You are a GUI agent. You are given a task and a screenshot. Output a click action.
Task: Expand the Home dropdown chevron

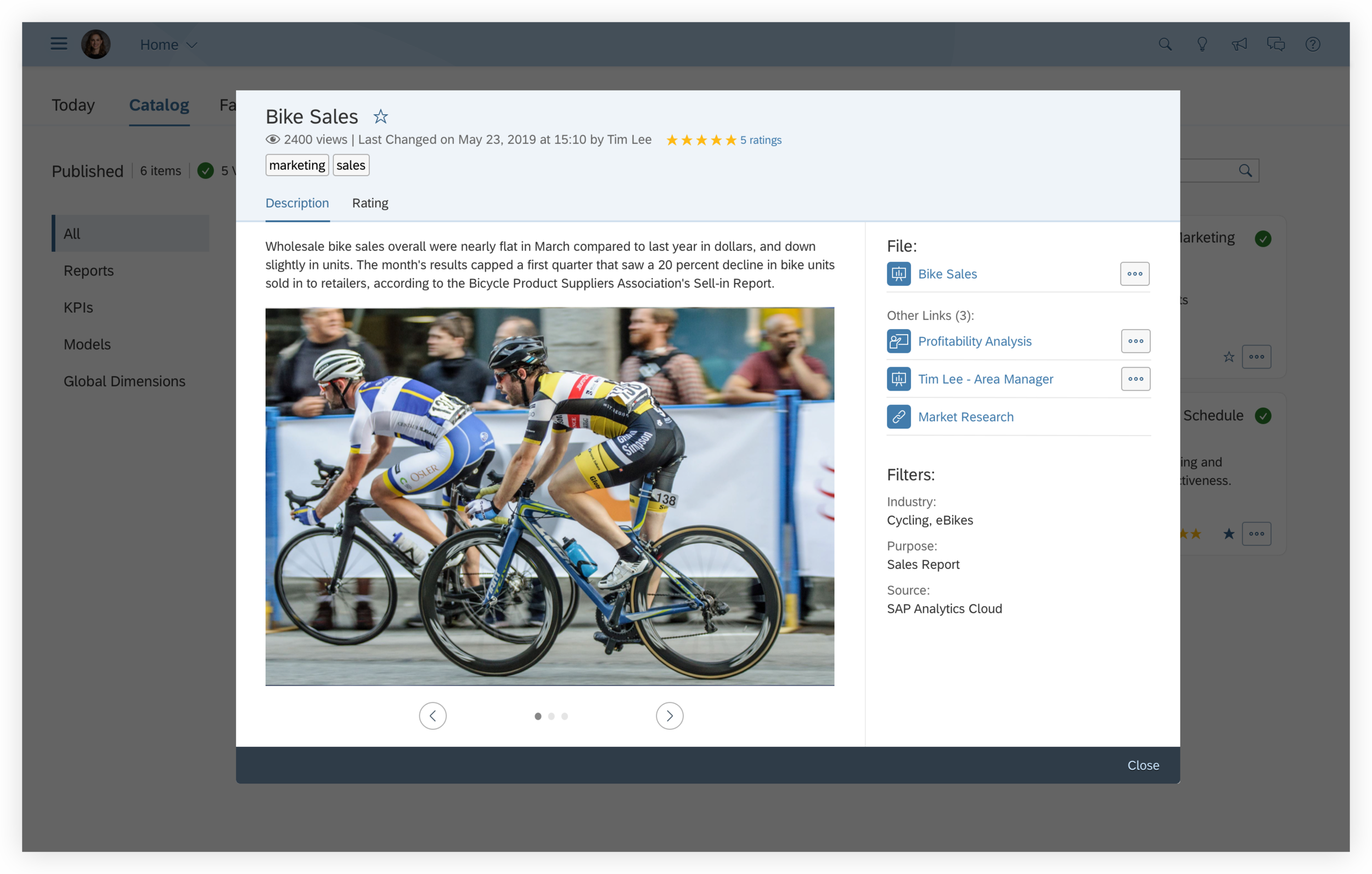[192, 45]
